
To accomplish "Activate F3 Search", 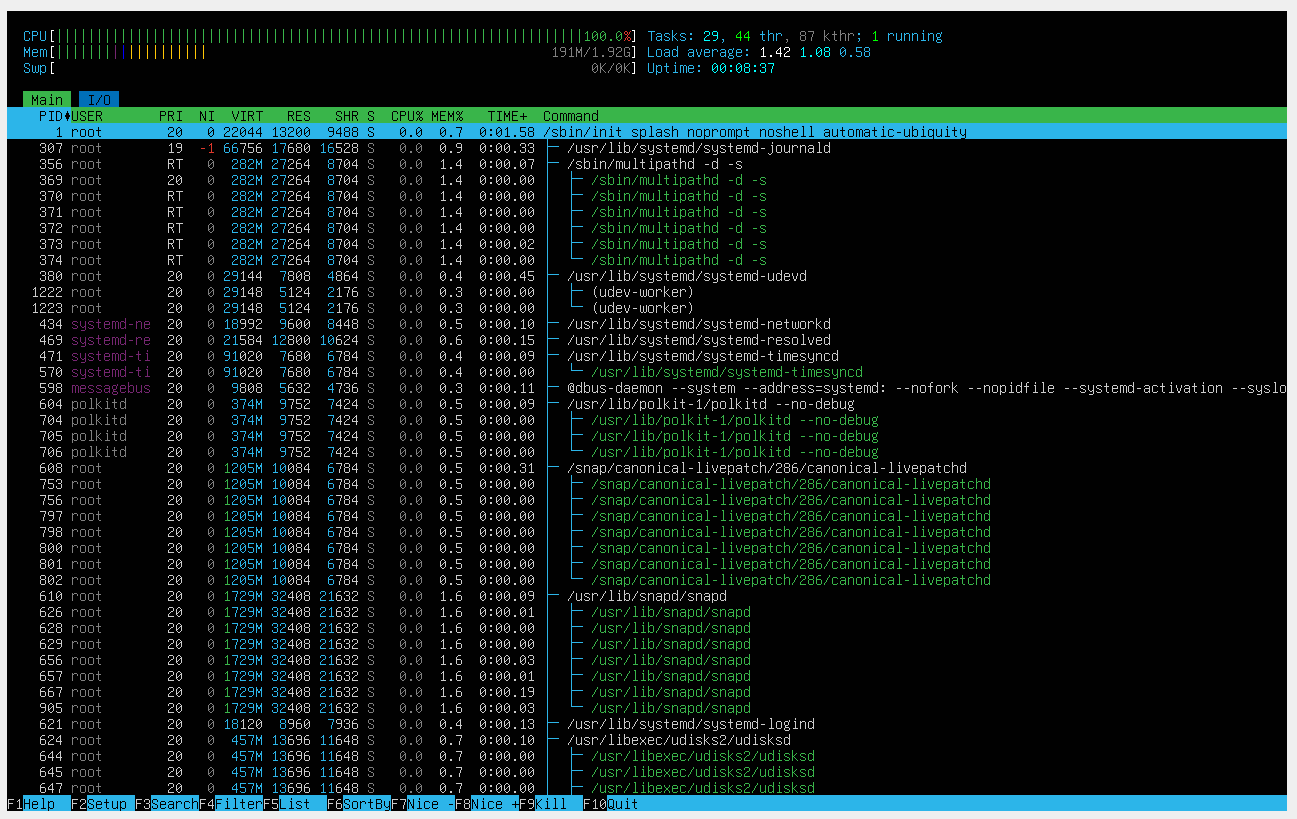I will tap(167, 804).
